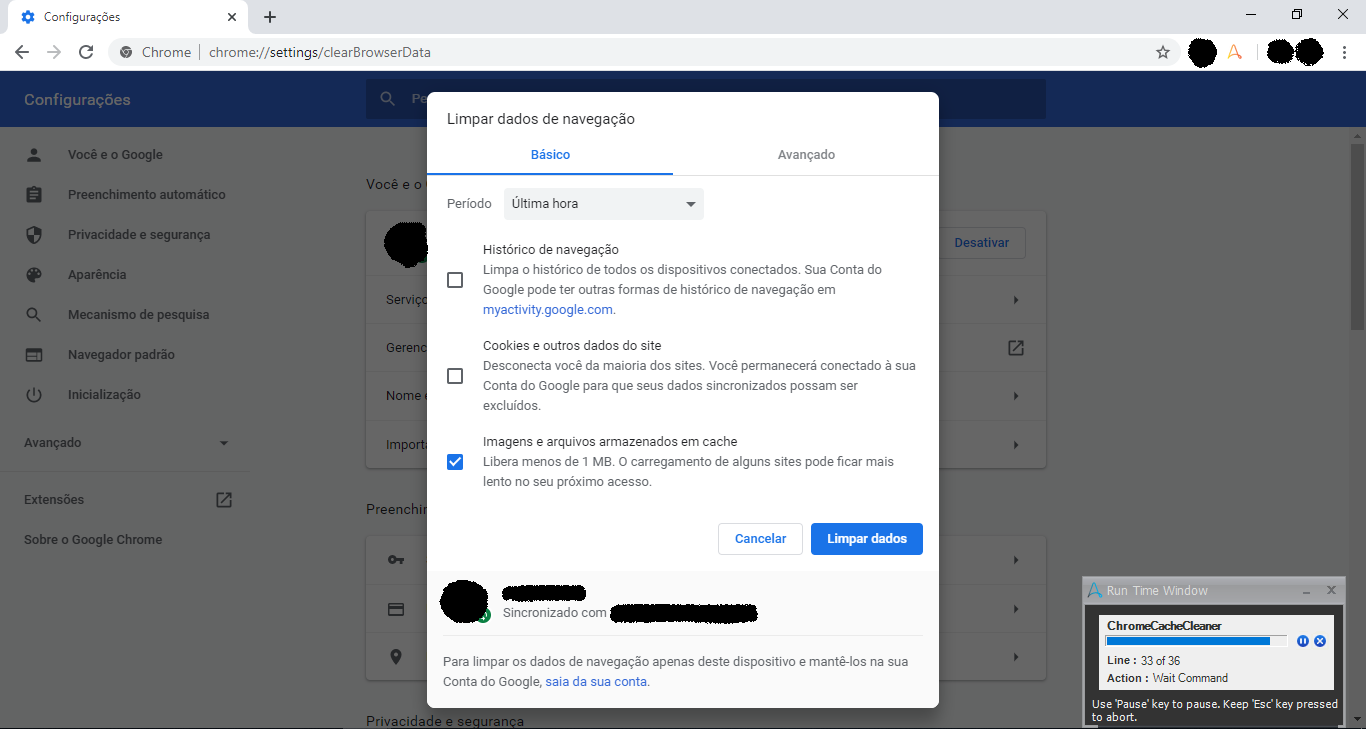Close the Run Time Window
Image resolution: width=1366 pixels, height=729 pixels.
click(x=1331, y=591)
